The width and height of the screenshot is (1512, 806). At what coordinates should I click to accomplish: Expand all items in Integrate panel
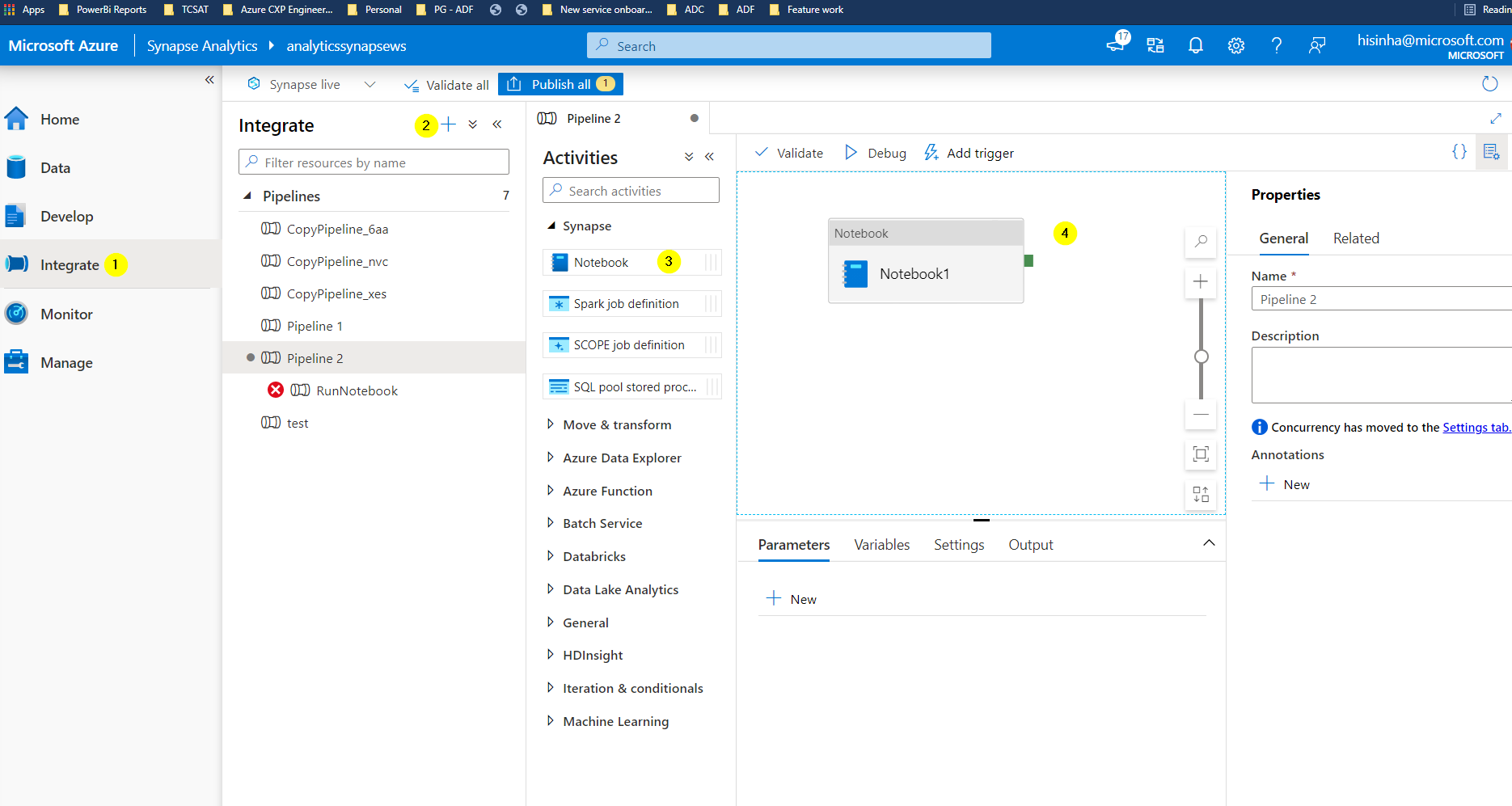tap(473, 124)
